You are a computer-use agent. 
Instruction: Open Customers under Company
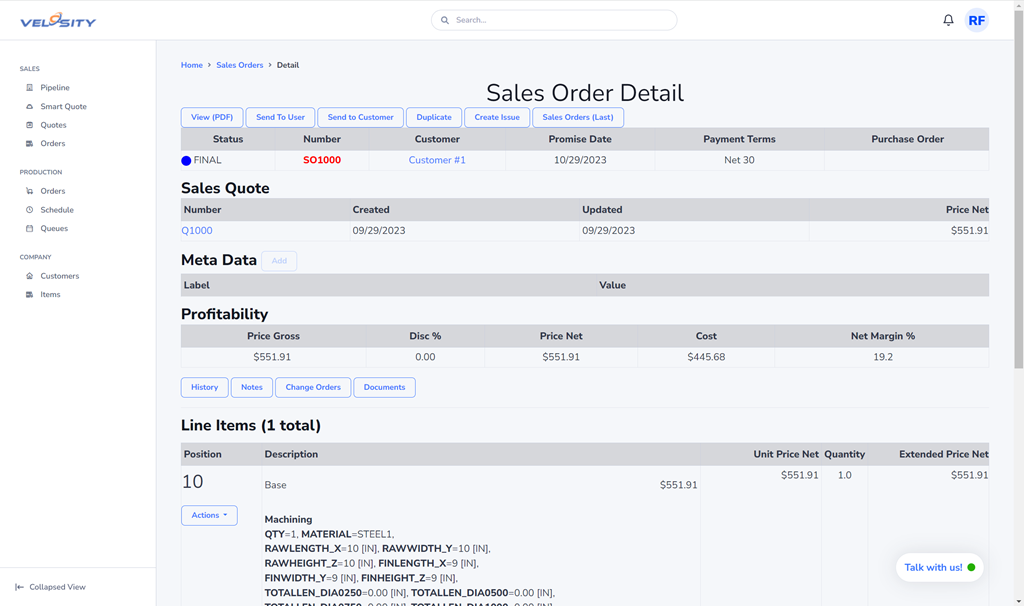59,276
